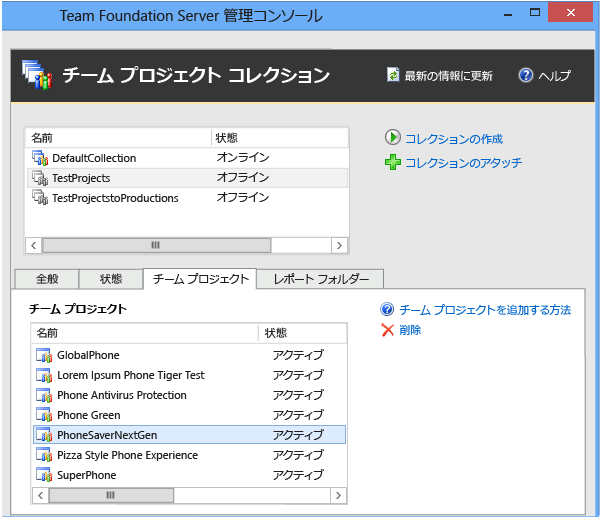
Task: Click collections list left scroll arrow
Action: (34, 245)
